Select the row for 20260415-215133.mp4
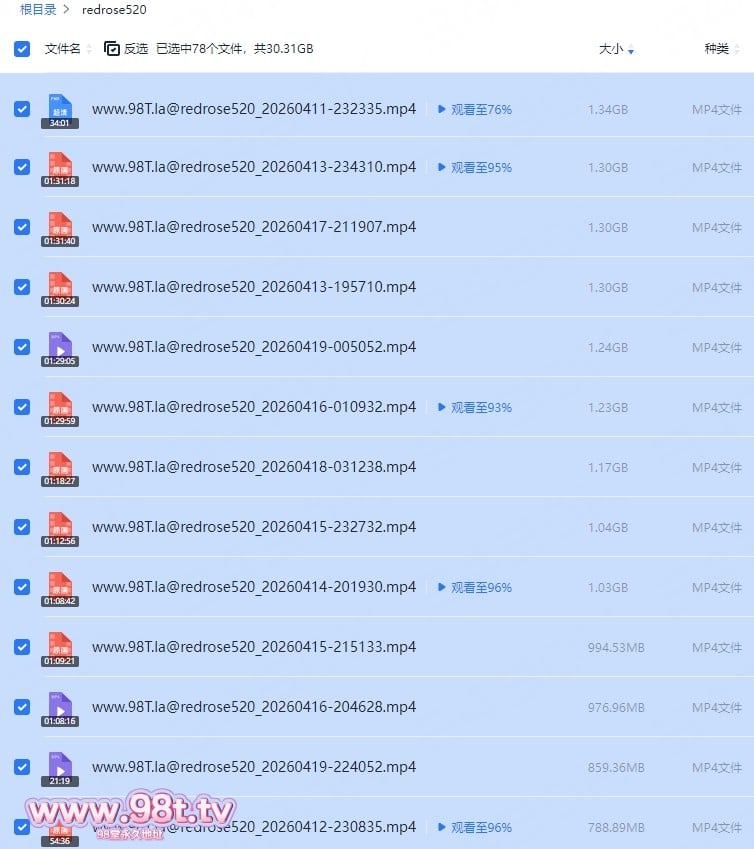This screenshot has height=849, width=754. click(x=500, y=647)
